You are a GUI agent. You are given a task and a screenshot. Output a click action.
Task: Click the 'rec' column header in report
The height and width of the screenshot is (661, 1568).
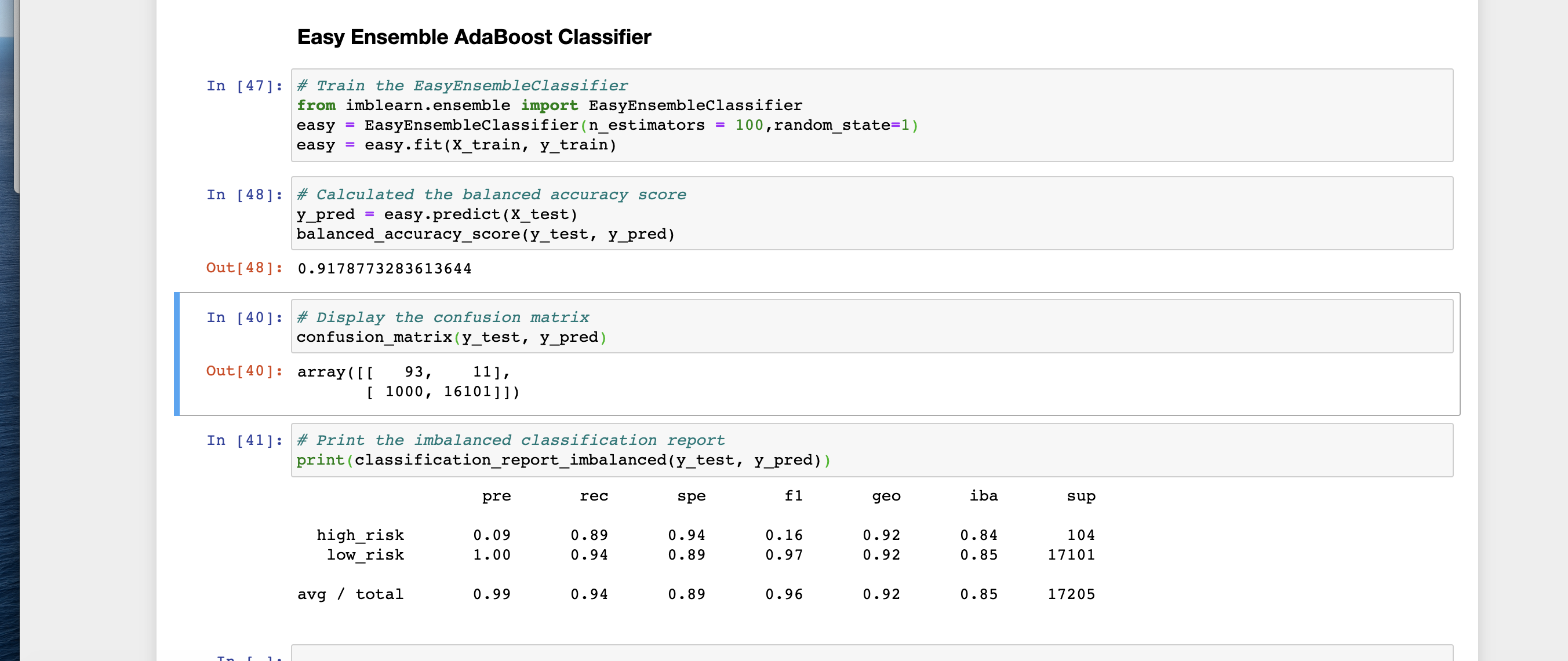click(594, 496)
